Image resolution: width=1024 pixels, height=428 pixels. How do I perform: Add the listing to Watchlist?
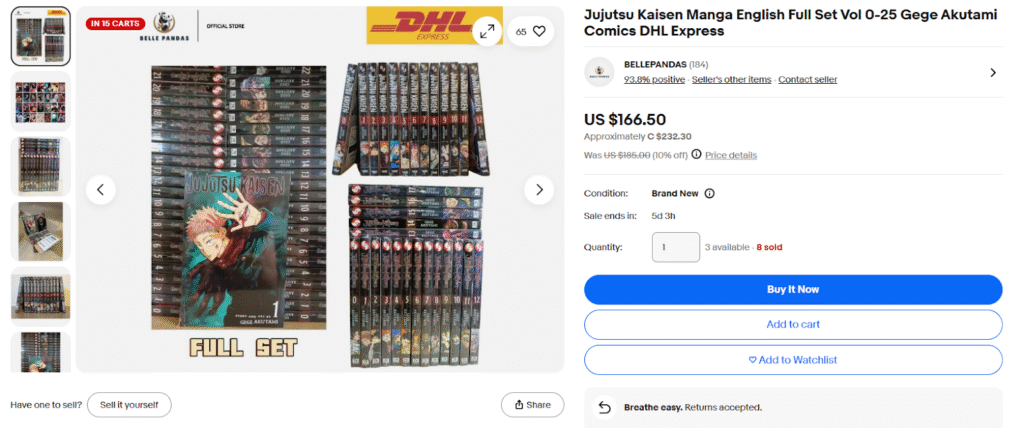793,360
